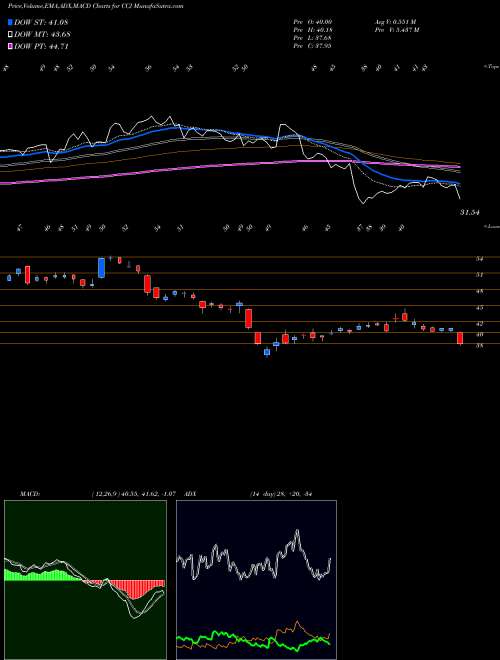Select the 'DOW ST: 41.08' legend label
The width and height of the screenshot is (500, 660).
coord(41,22)
